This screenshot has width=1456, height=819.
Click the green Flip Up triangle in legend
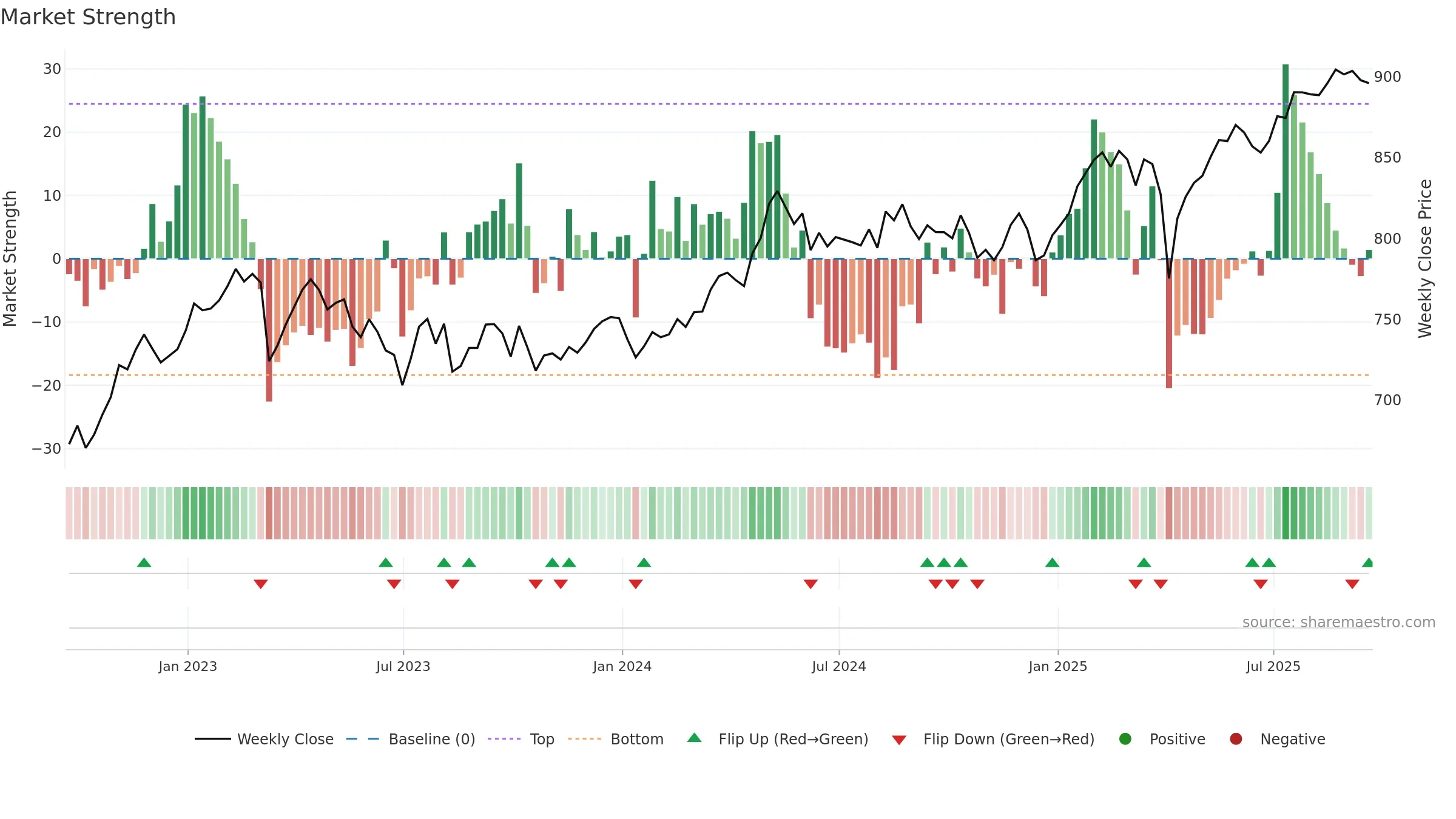(x=695, y=738)
